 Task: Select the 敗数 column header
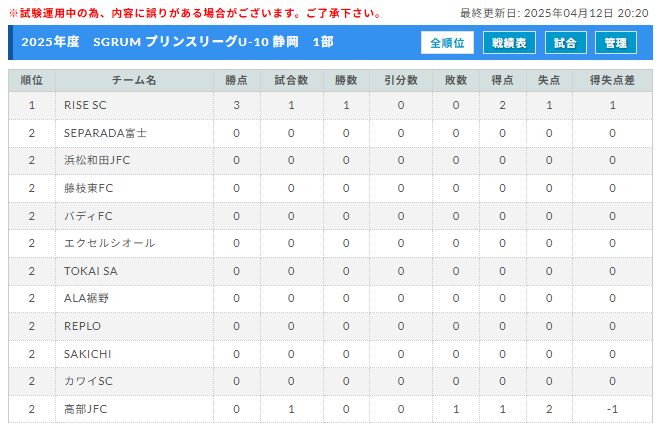click(x=456, y=81)
